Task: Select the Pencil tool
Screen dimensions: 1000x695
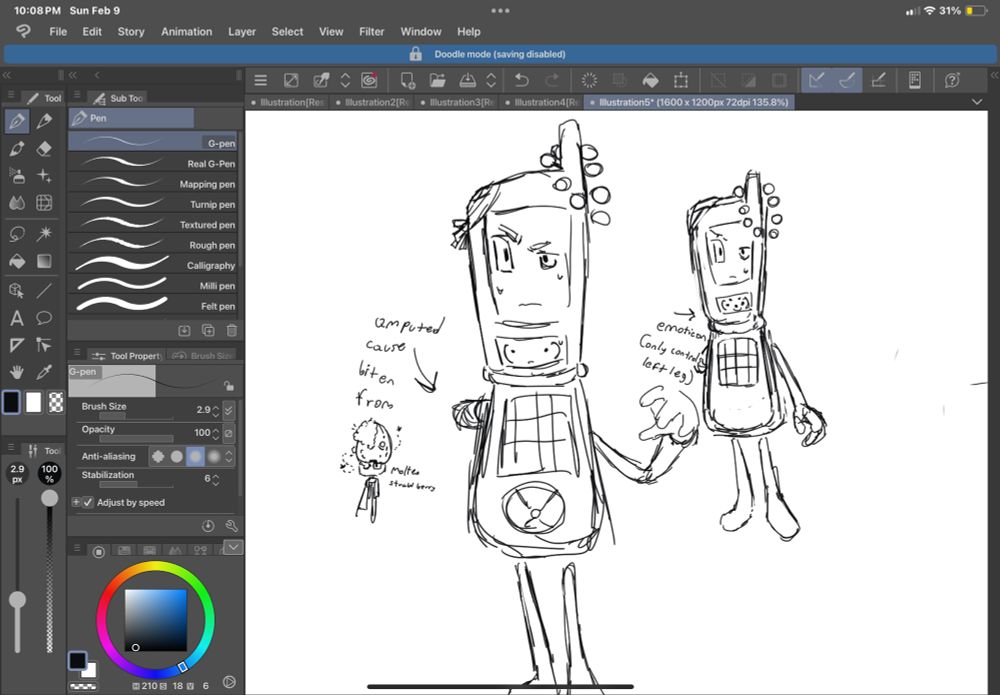Action: (44, 120)
